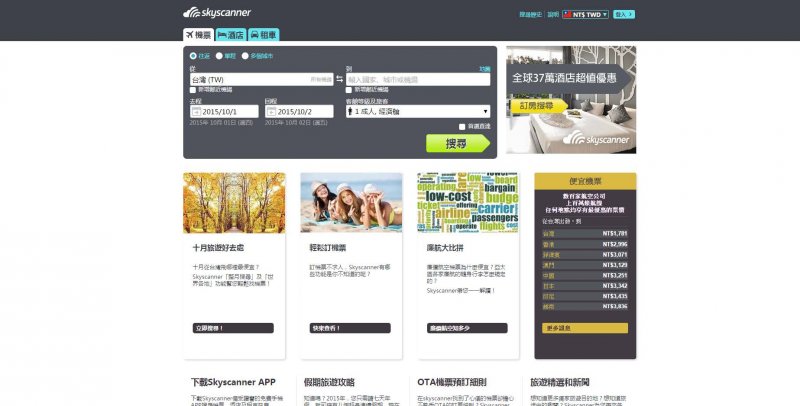The image size is (800, 406).
Task: Open the help link beside currency selector
Action: (x=553, y=14)
